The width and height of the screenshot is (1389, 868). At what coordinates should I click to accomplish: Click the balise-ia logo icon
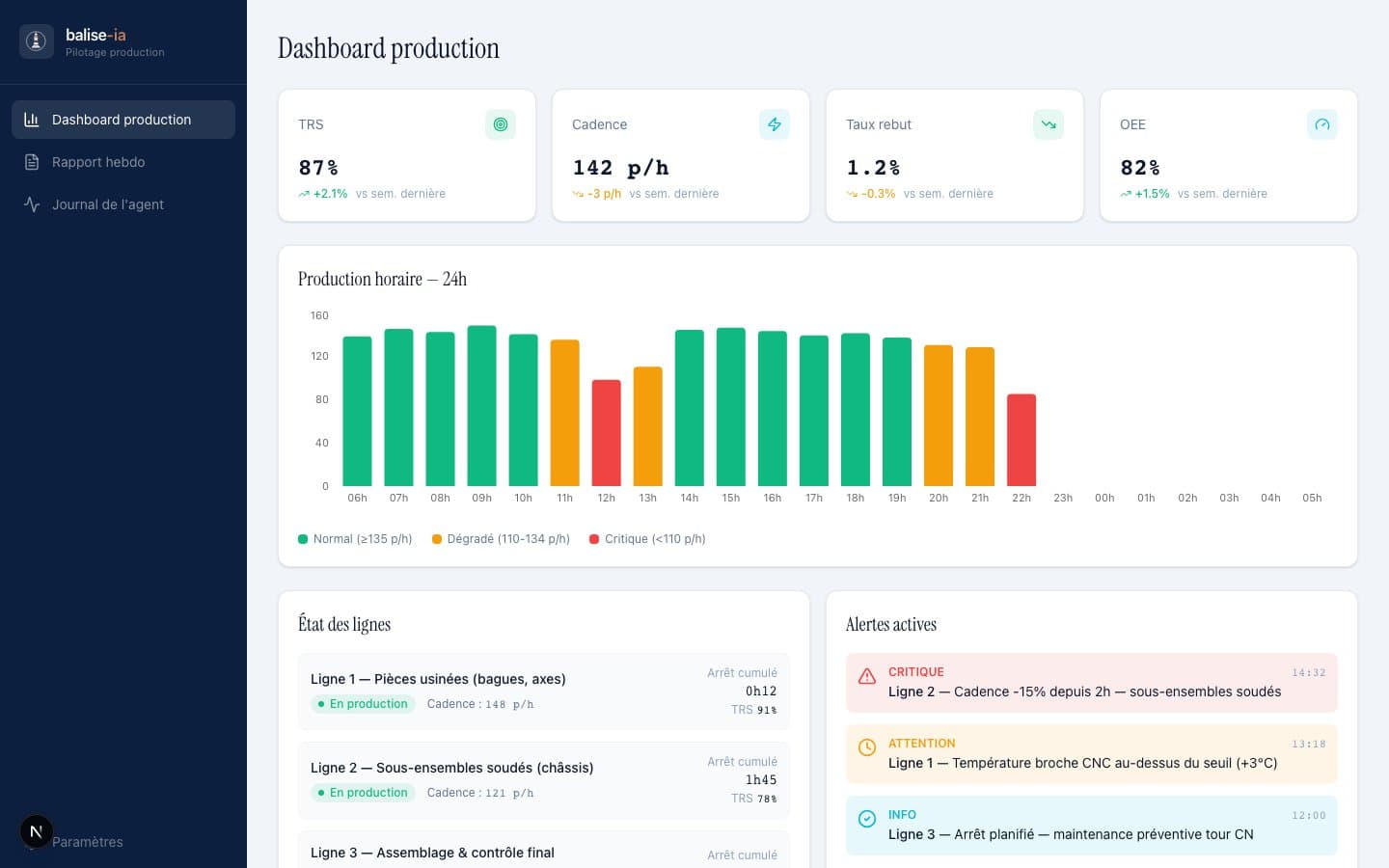36,41
